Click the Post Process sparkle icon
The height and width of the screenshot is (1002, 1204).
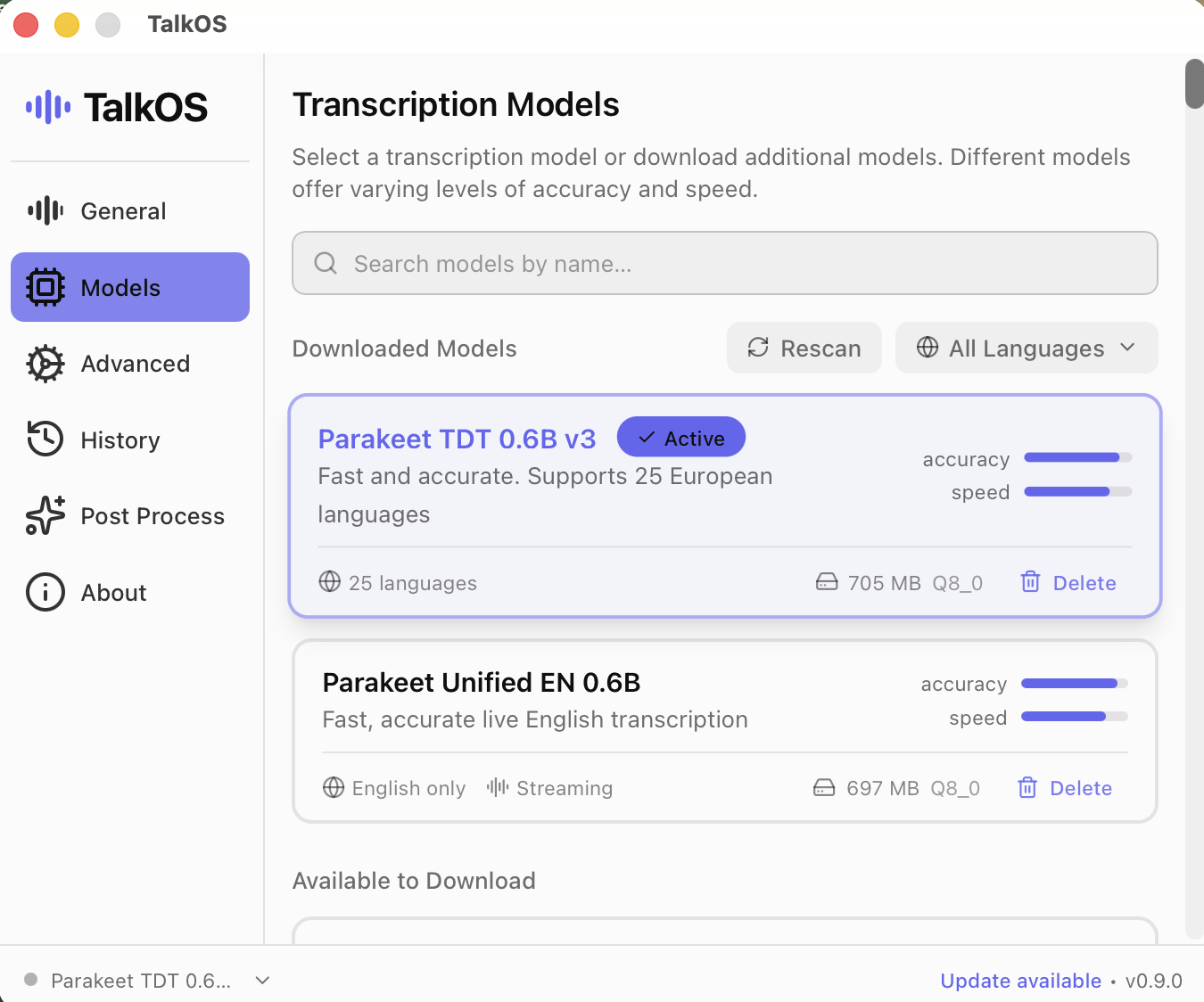pyautogui.click(x=45, y=515)
